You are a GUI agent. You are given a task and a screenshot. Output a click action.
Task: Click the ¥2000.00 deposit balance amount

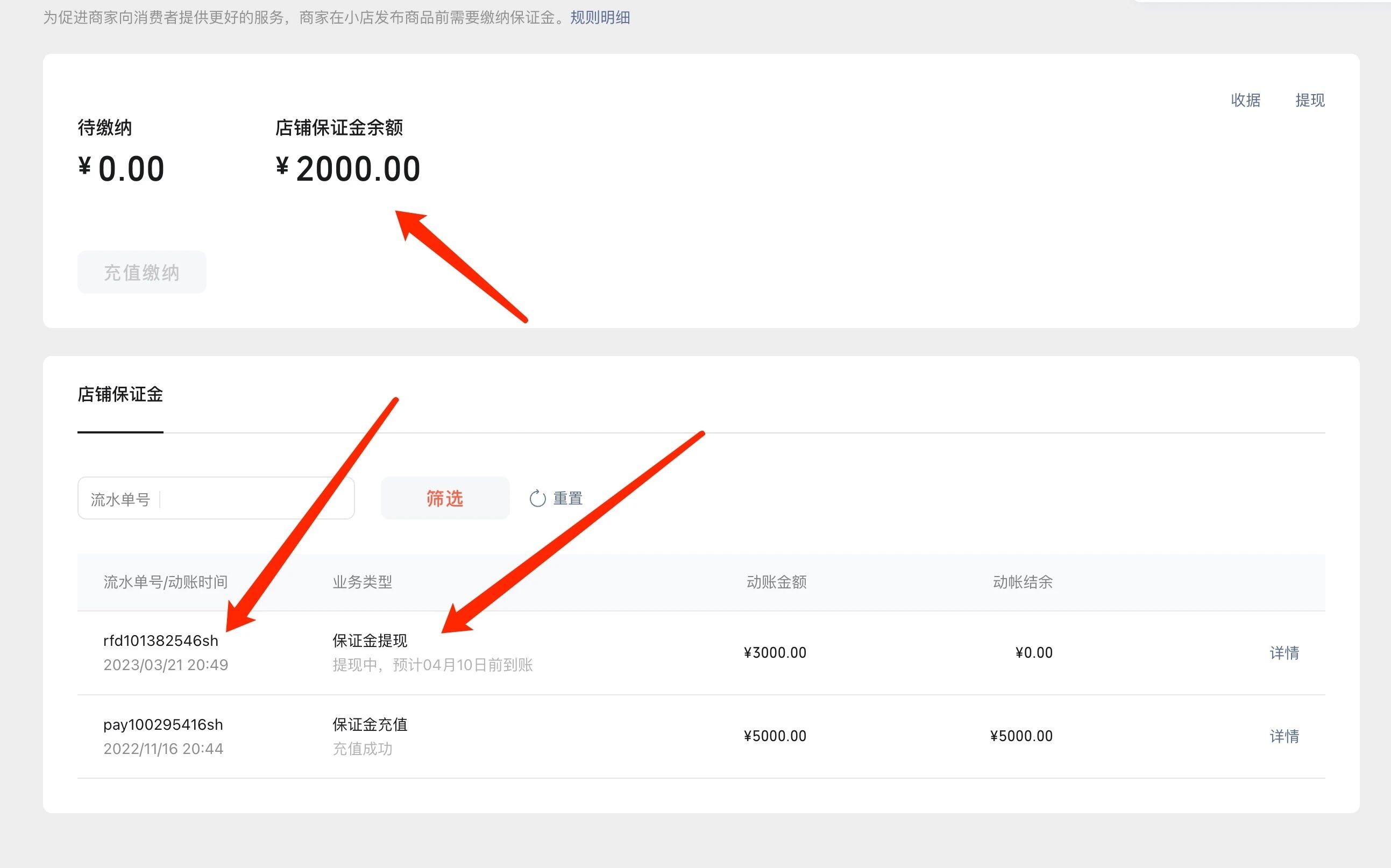[x=349, y=169]
